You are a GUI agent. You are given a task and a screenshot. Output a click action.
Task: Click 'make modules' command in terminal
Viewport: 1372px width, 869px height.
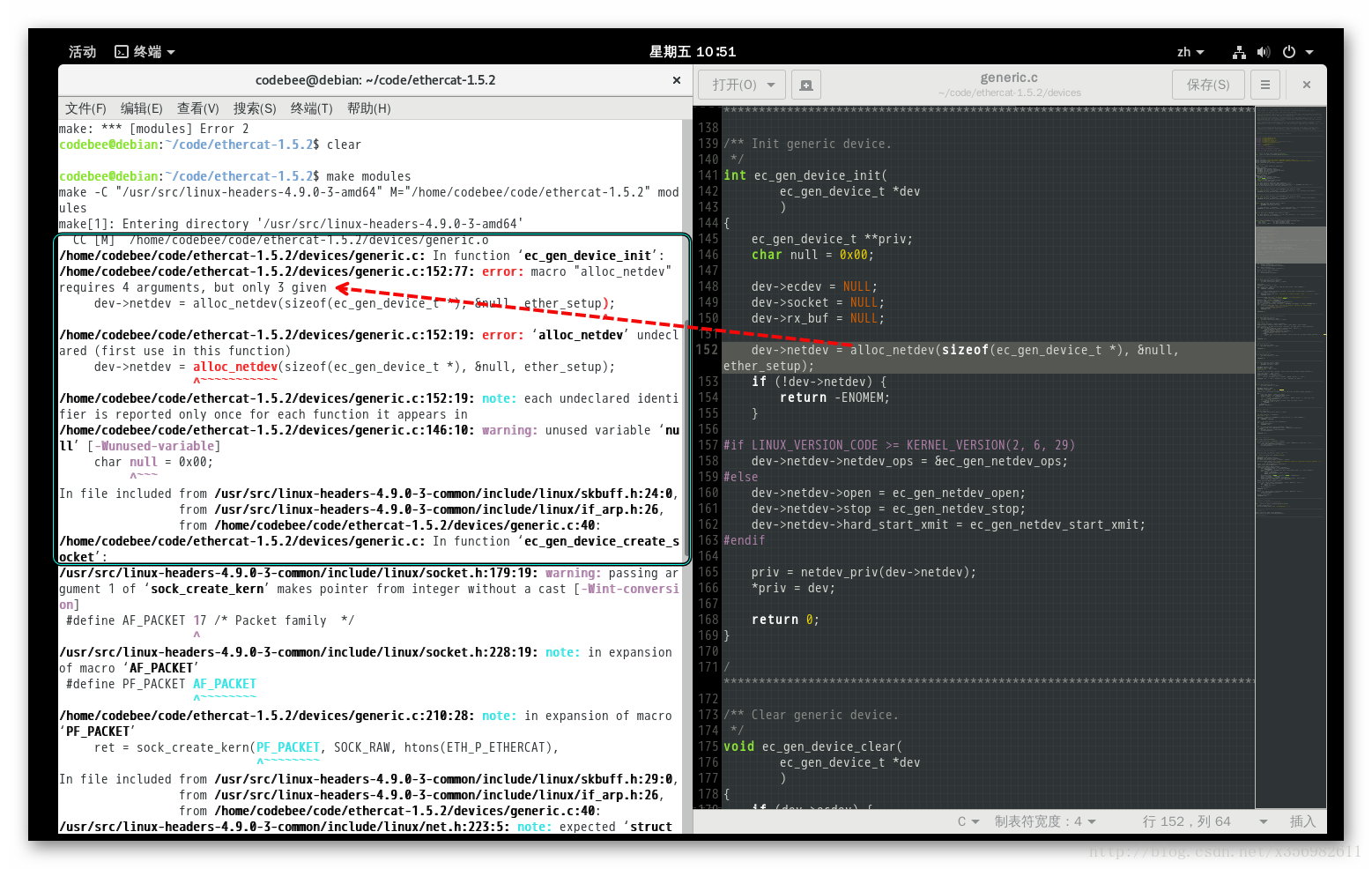tap(368, 176)
